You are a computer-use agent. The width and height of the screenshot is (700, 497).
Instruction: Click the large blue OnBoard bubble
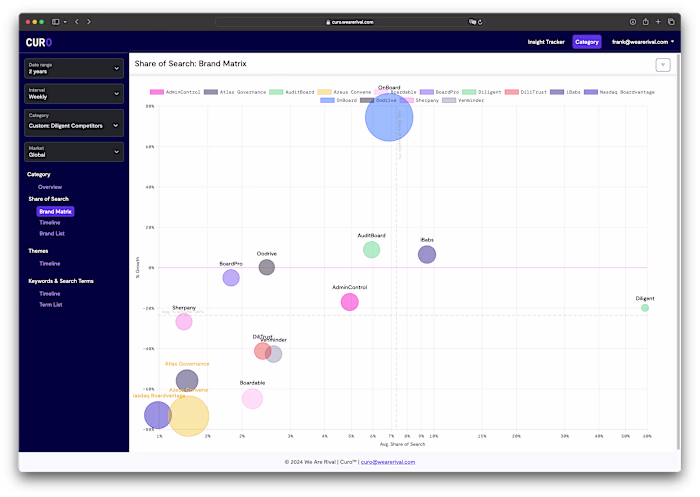point(389,117)
